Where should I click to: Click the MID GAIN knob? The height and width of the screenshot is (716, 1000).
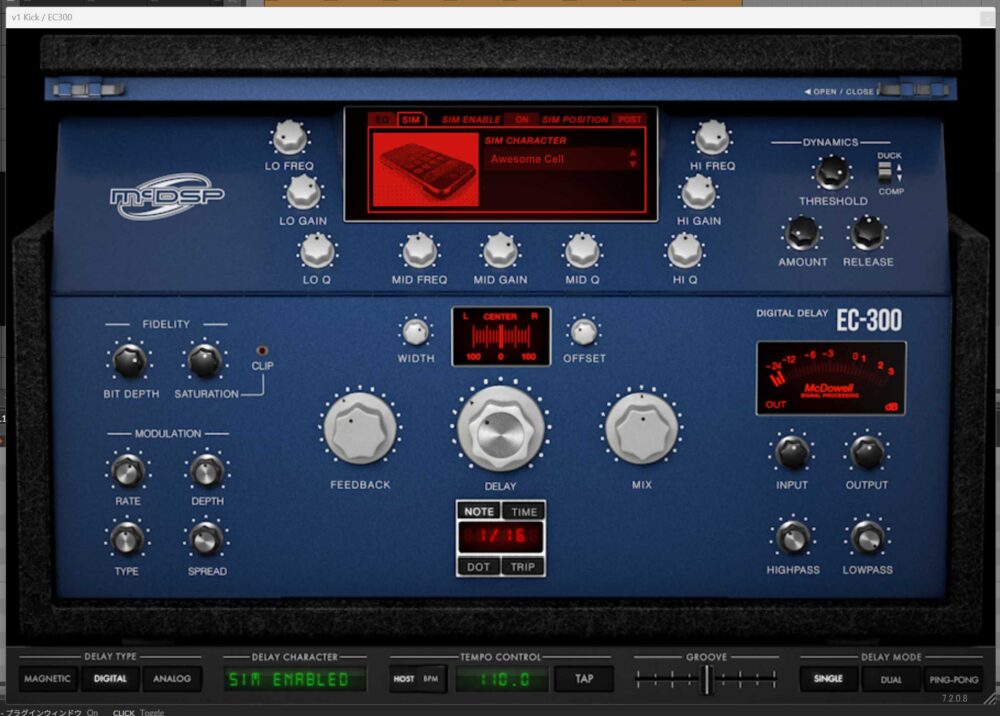(x=501, y=251)
